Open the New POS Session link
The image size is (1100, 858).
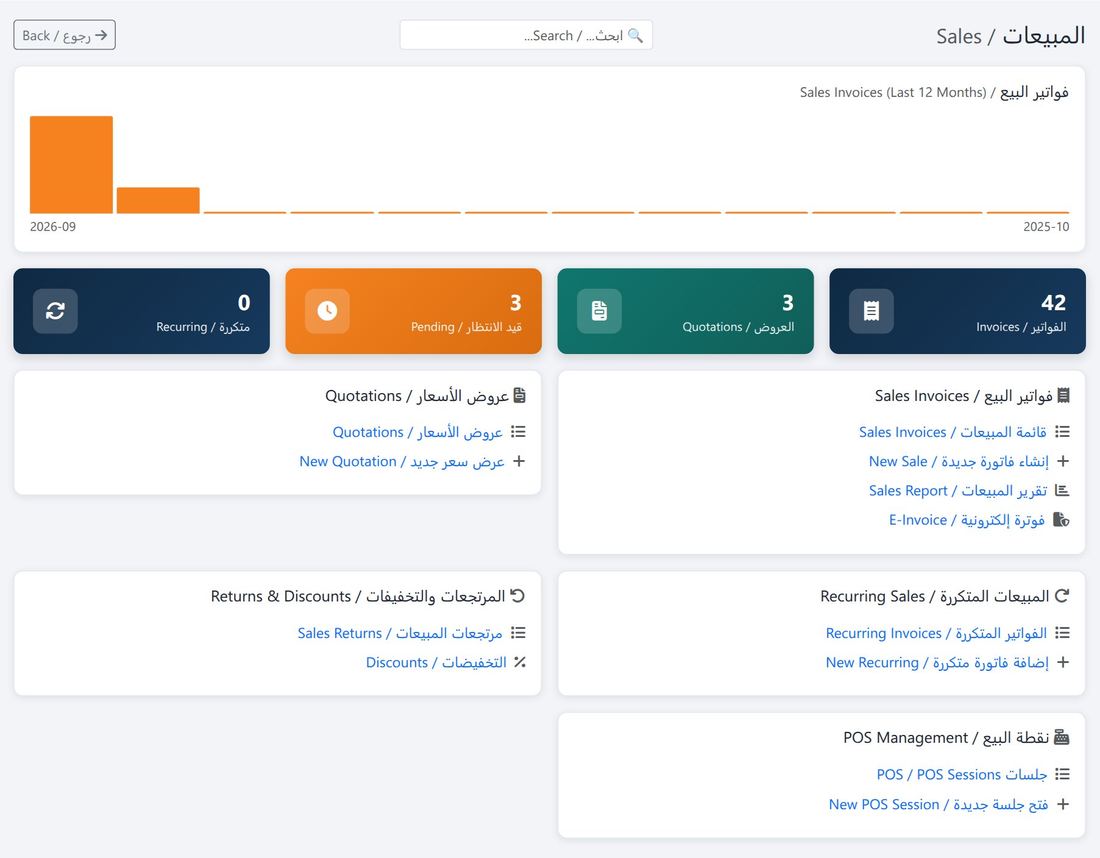tap(939, 805)
